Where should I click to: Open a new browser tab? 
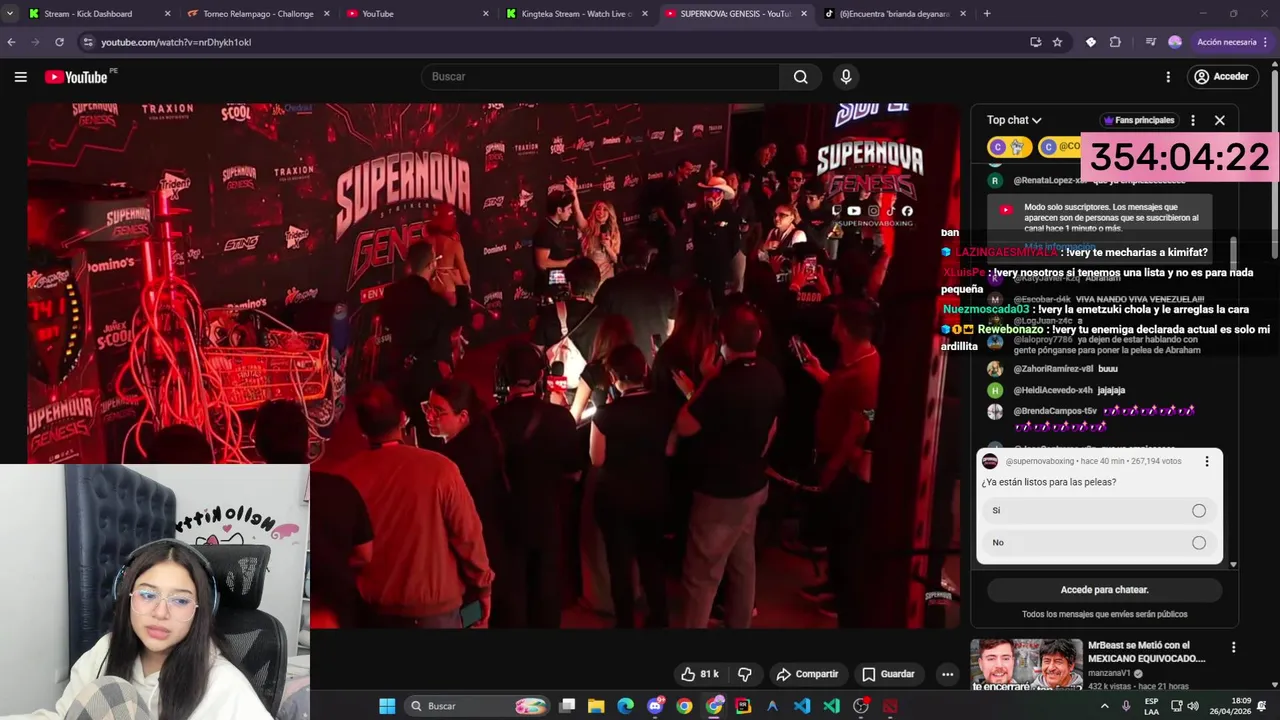(x=987, y=14)
